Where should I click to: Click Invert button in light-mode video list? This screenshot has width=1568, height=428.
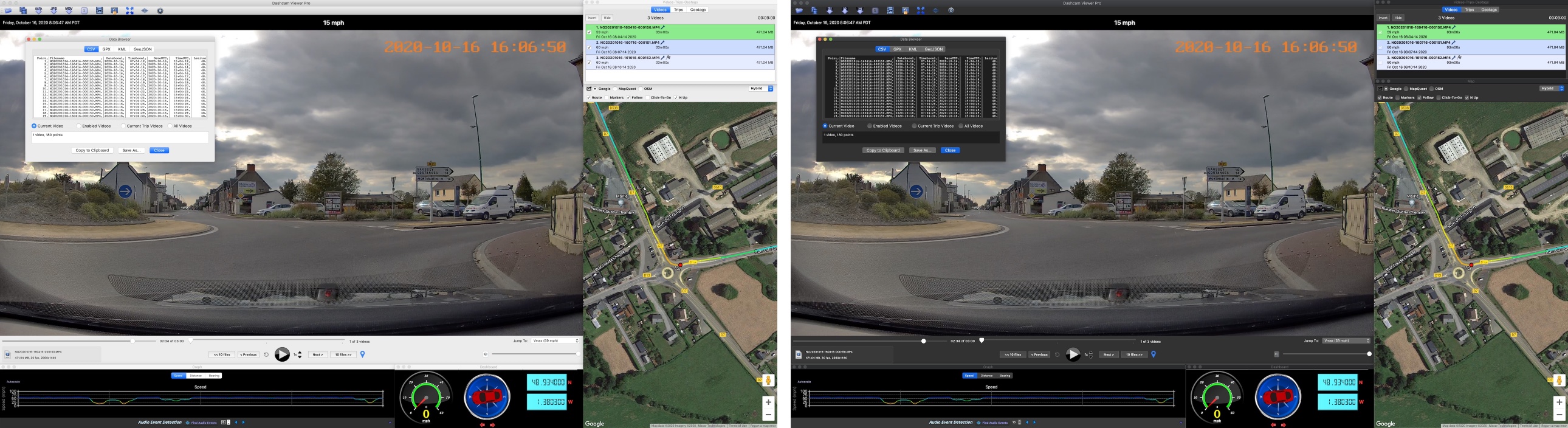point(593,18)
